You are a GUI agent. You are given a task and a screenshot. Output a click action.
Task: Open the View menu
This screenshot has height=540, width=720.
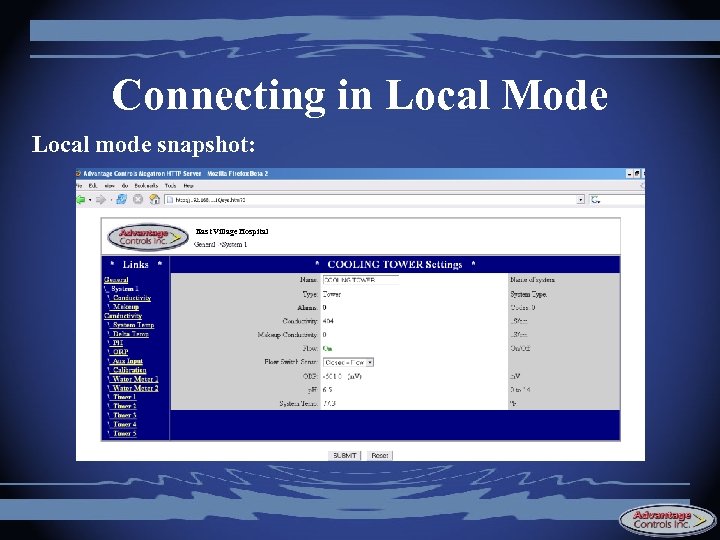(110, 186)
